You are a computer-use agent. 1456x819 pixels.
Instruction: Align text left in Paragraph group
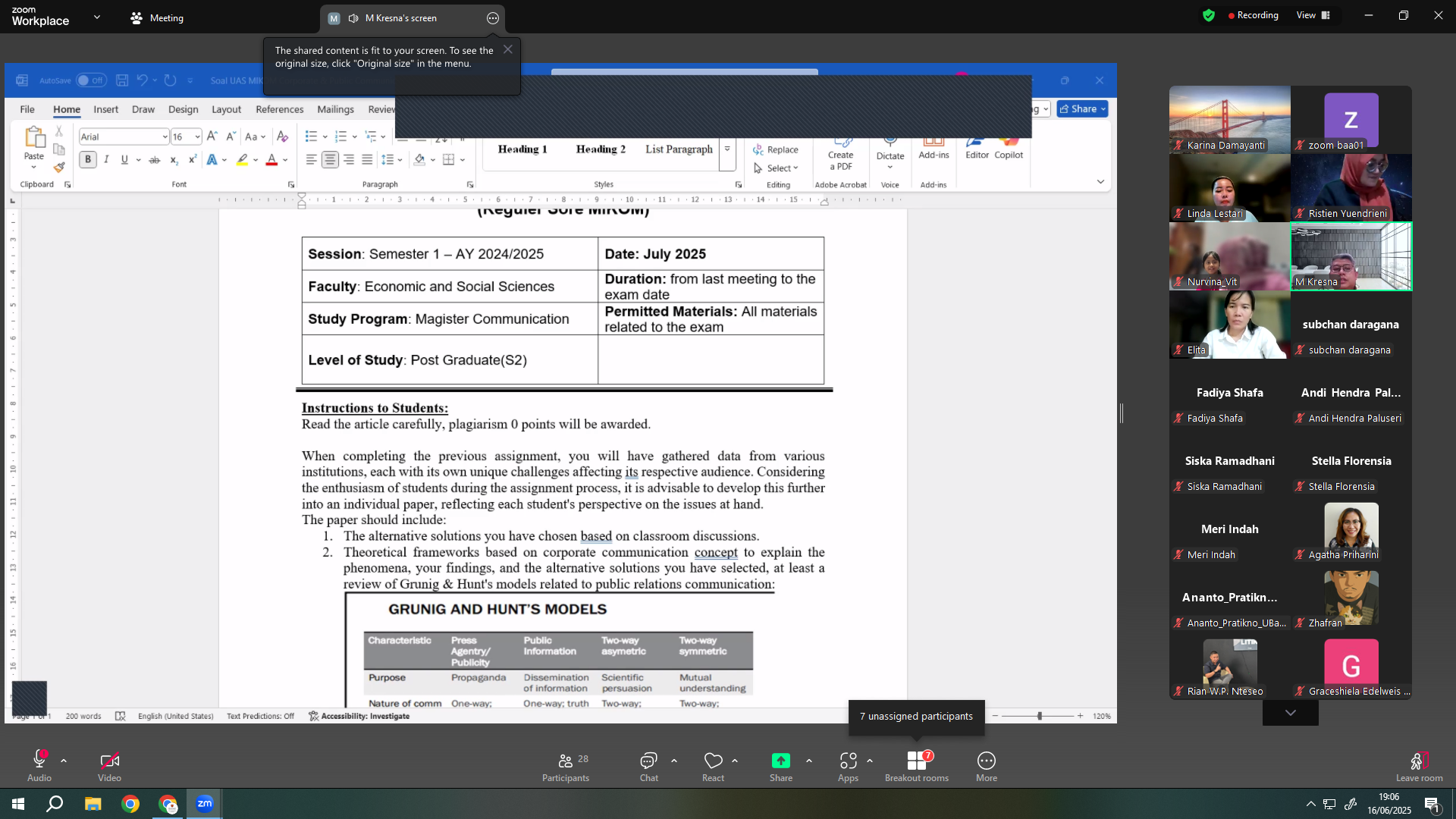pos(312,160)
